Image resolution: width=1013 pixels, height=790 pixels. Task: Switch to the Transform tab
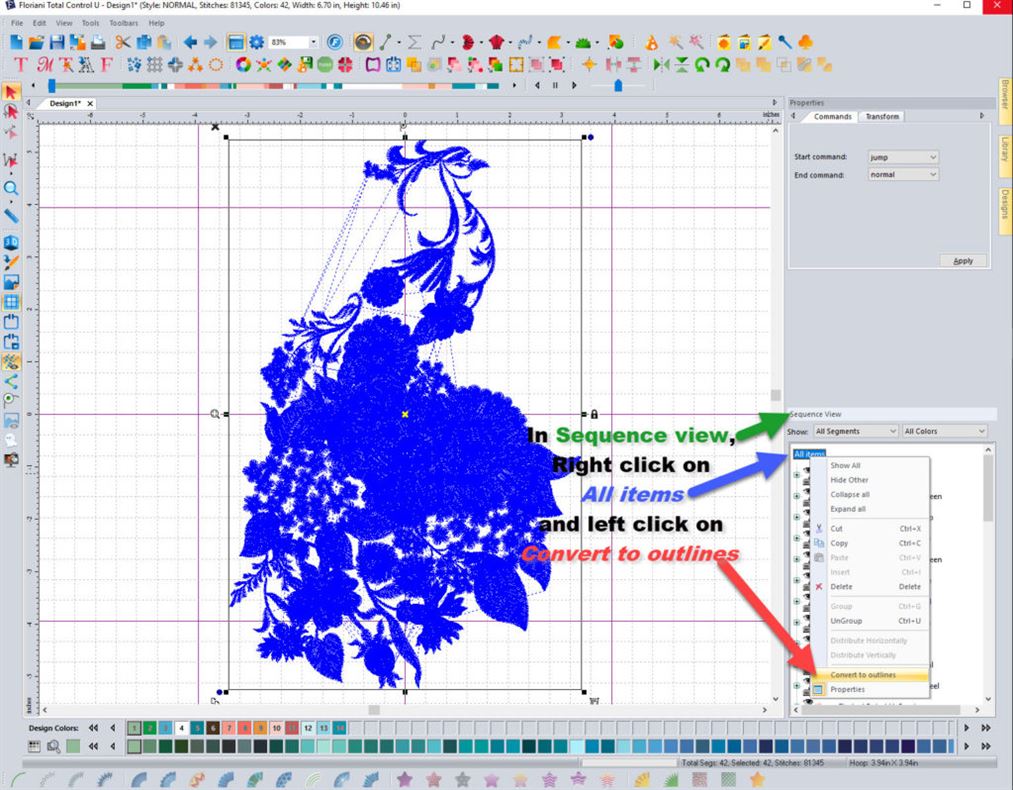point(881,116)
